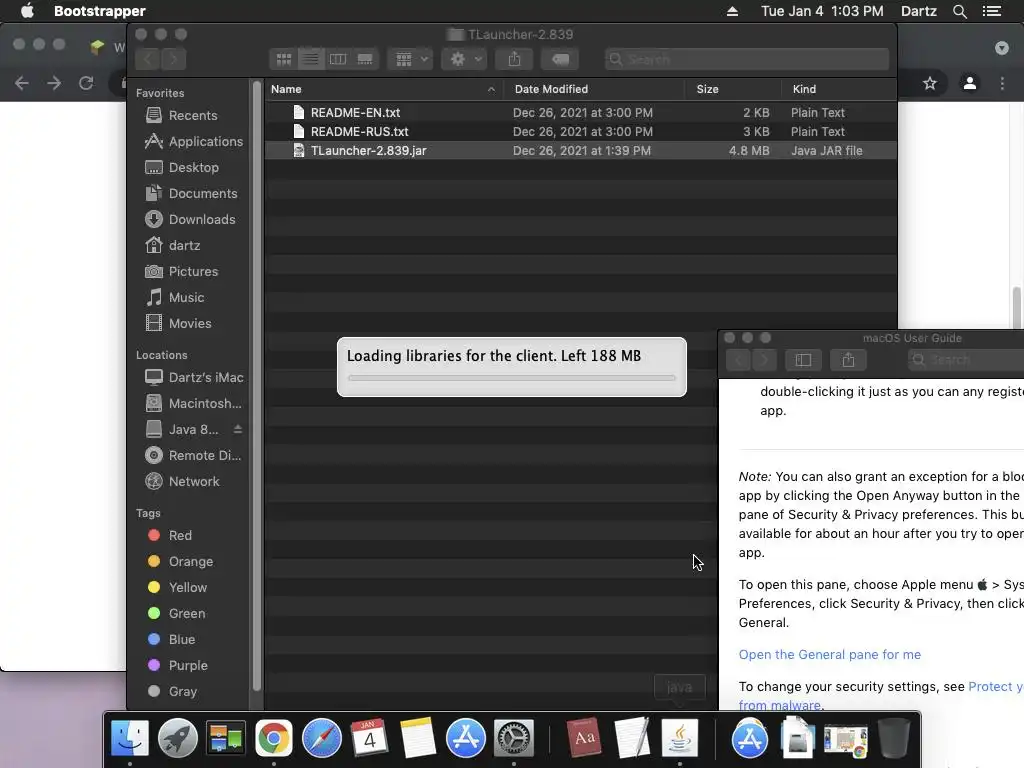Open Documents in the Finder sidebar
The height and width of the screenshot is (768, 1024).
[x=191, y=193]
